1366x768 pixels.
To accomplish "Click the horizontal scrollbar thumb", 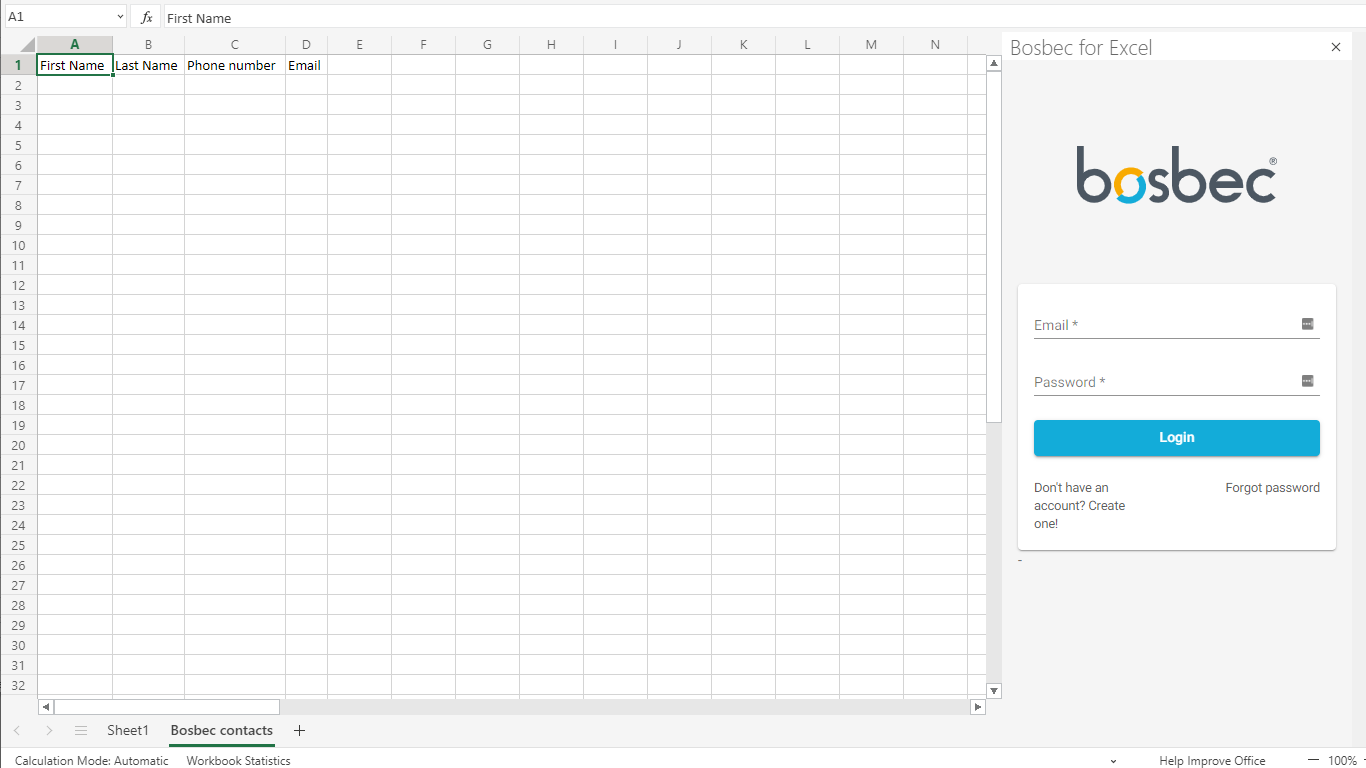I will [x=166, y=707].
